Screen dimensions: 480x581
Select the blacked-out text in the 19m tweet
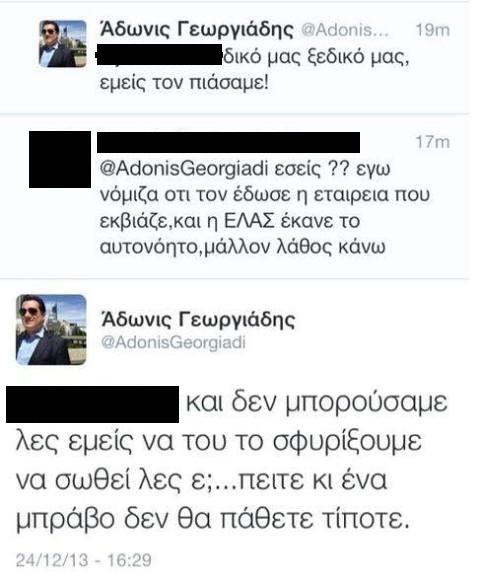(x=159, y=54)
